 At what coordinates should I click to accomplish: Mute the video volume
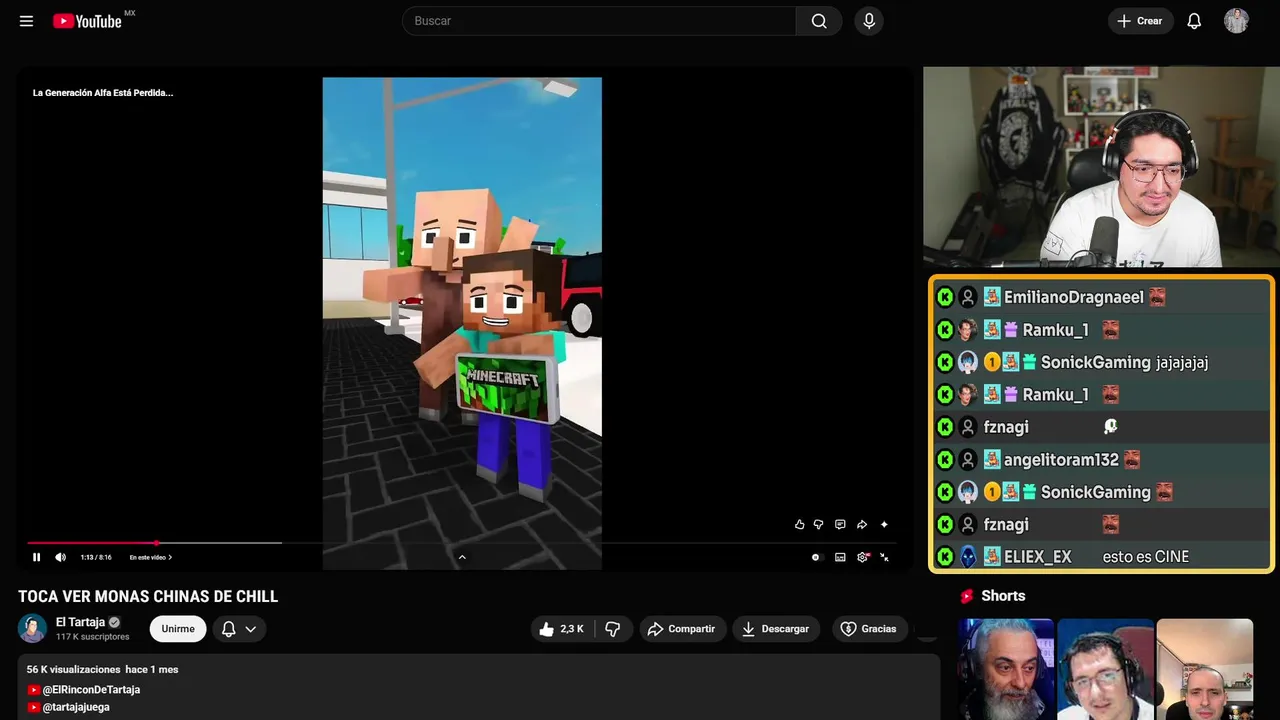pyautogui.click(x=60, y=557)
